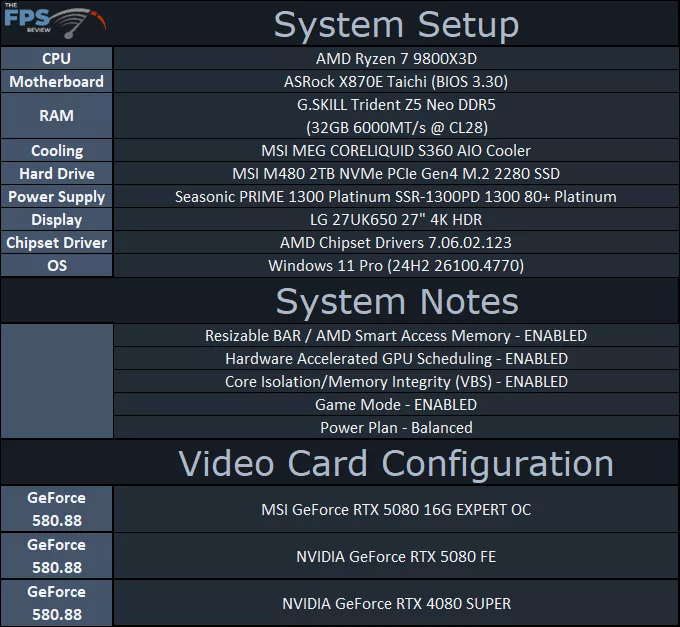Click the Chipset Driver row label

[56, 242]
